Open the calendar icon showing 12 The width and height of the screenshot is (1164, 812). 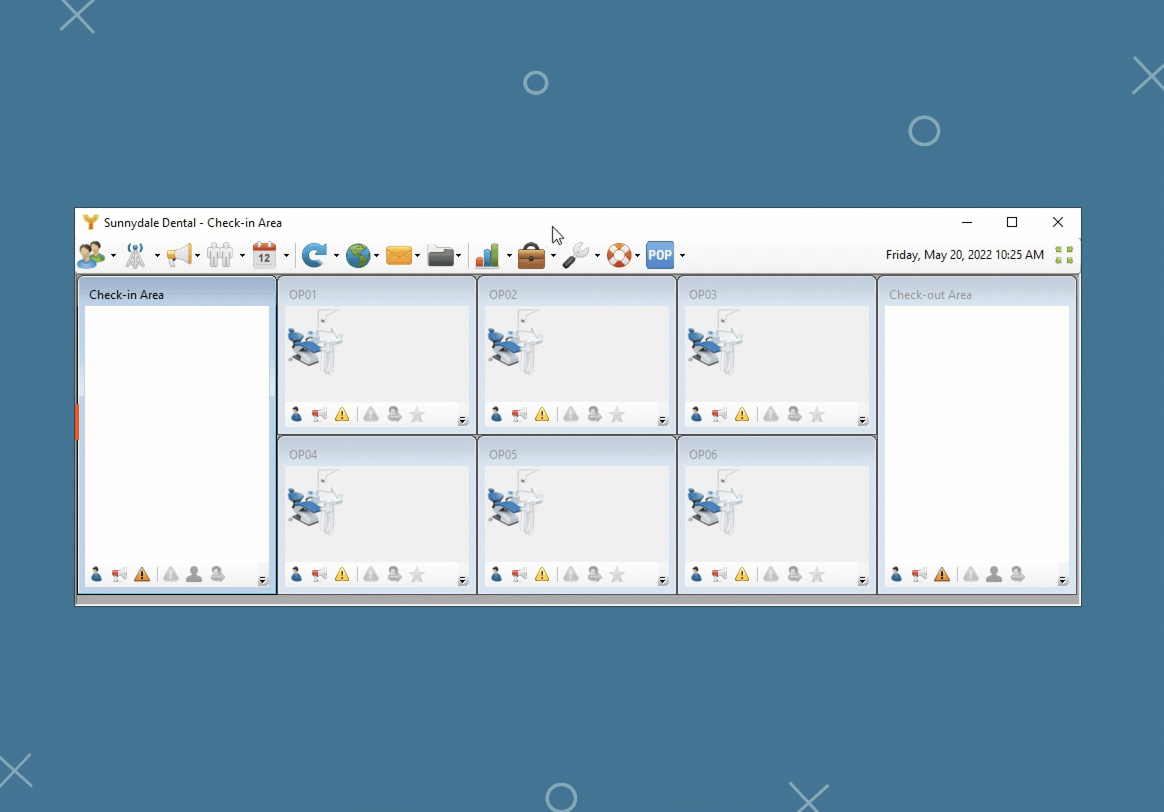click(x=264, y=255)
